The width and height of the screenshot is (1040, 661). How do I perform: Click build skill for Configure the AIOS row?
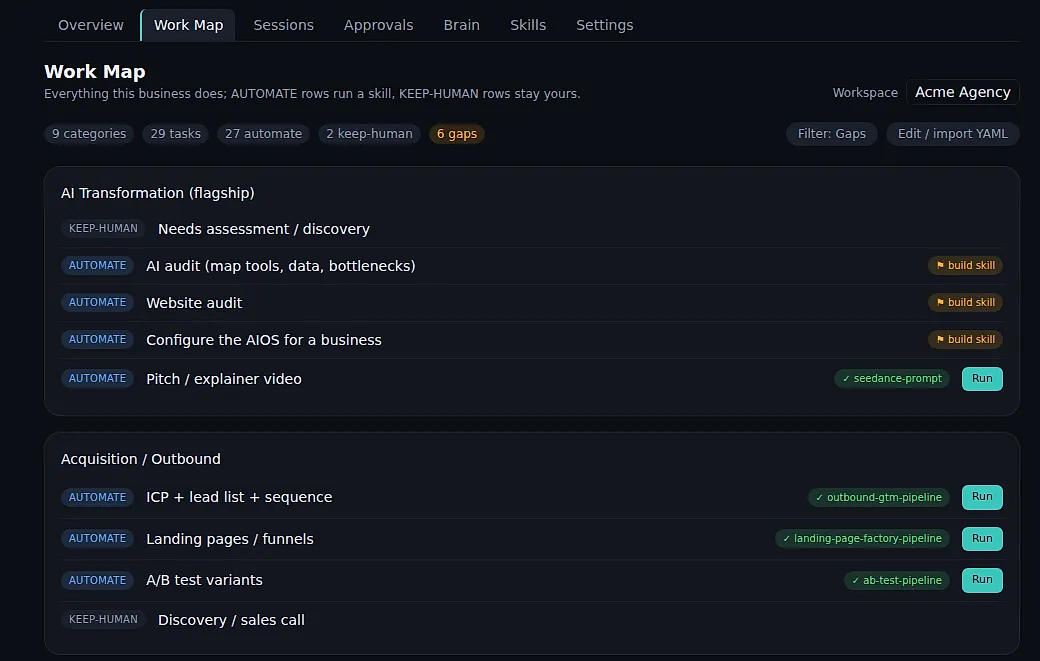[x=965, y=339]
